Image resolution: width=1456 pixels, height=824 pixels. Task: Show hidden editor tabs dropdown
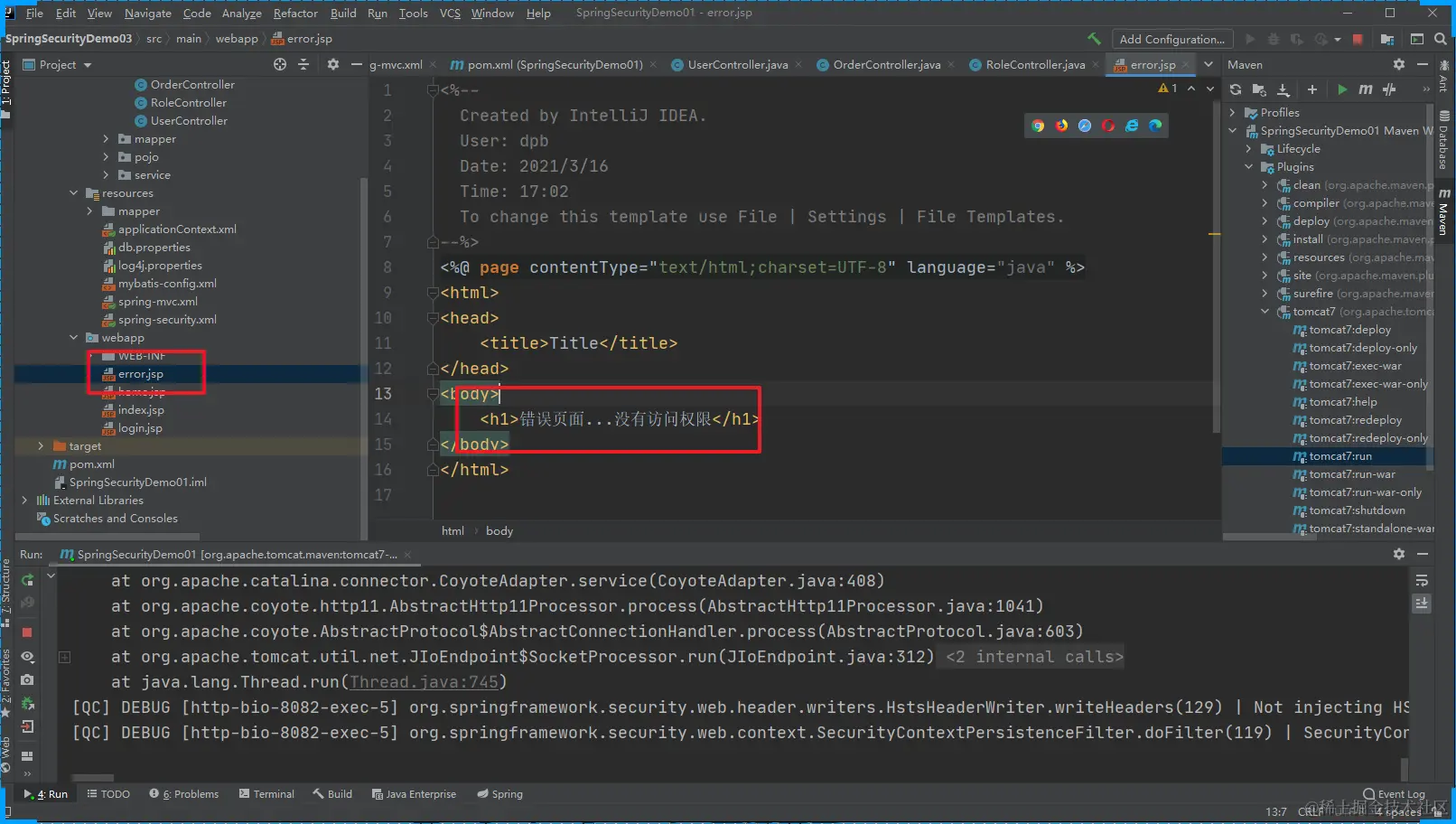coord(1209,64)
